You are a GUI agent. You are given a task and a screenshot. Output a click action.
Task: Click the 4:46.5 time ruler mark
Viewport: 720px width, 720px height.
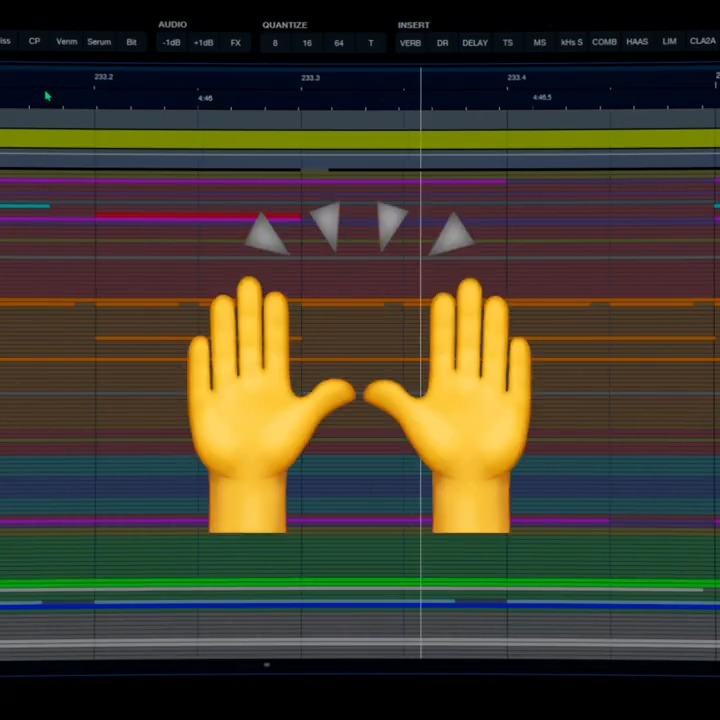pos(542,97)
